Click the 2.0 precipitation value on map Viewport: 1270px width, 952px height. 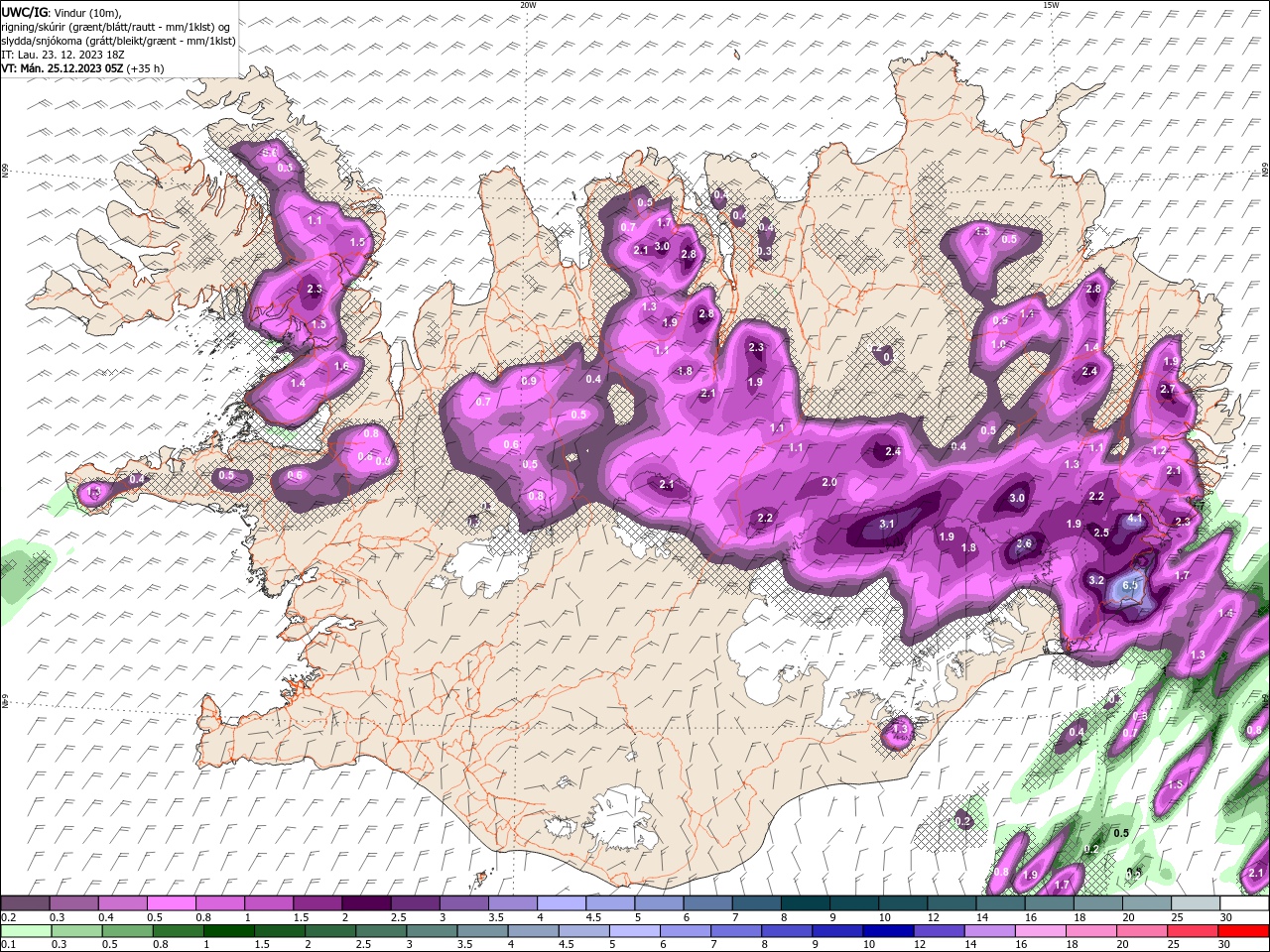(x=829, y=483)
